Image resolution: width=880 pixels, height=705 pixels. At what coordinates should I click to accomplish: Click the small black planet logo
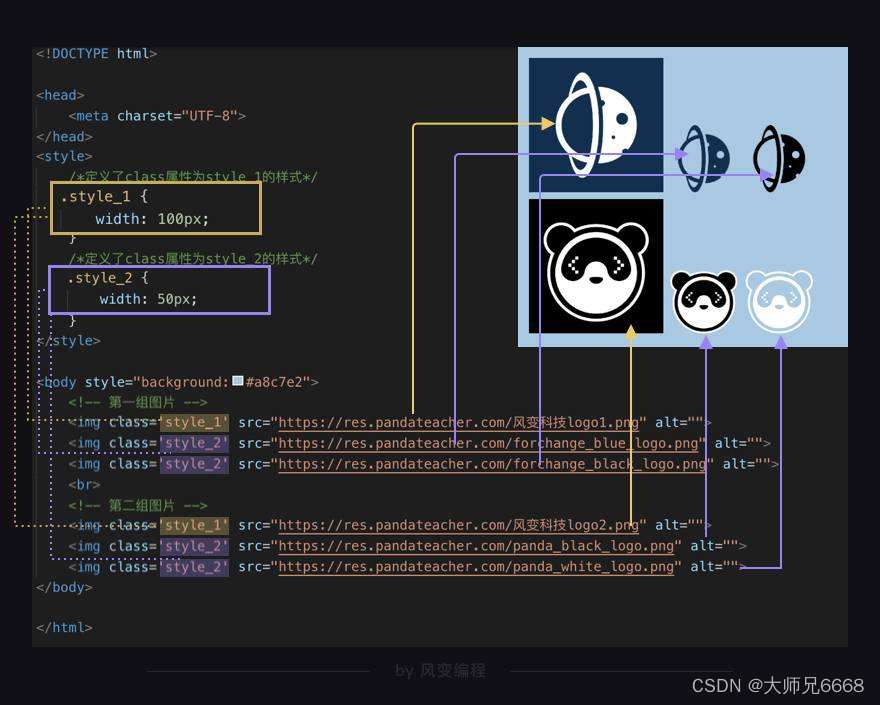click(778, 158)
